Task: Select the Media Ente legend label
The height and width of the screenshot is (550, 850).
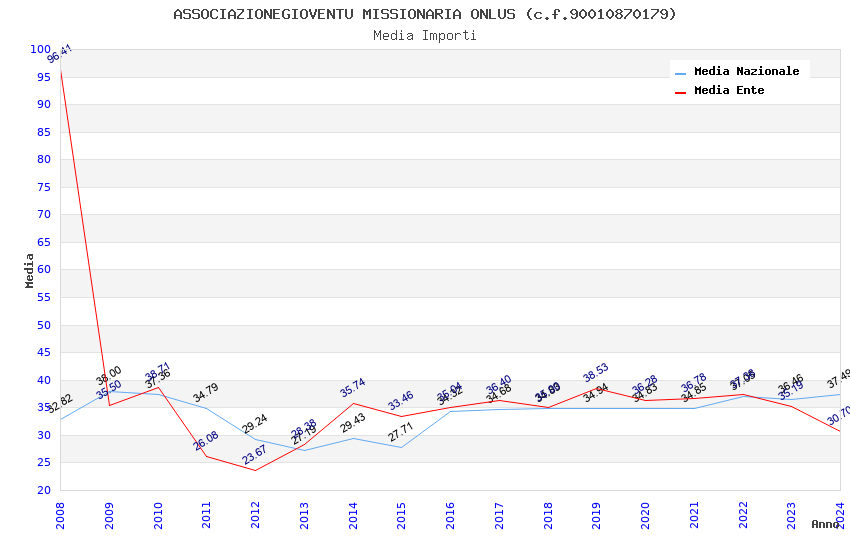Action: click(x=729, y=90)
